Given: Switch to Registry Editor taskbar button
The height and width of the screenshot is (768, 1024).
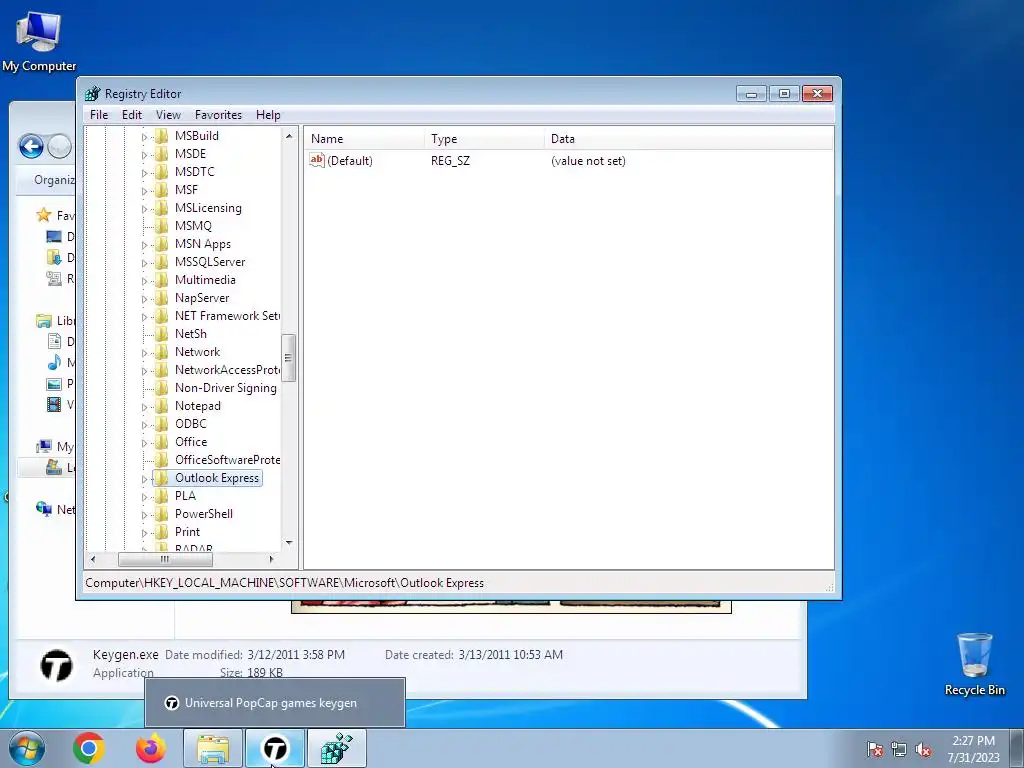Looking at the screenshot, I should coord(337,749).
